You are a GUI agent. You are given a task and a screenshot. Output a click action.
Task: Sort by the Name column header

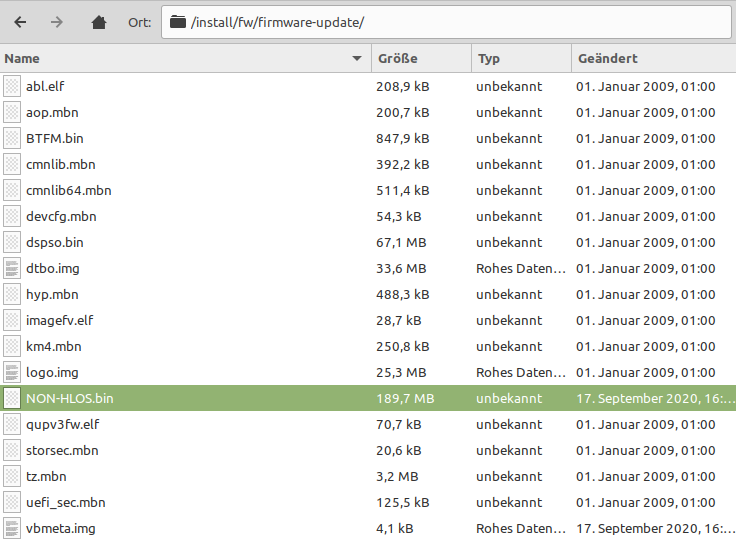coord(185,59)
